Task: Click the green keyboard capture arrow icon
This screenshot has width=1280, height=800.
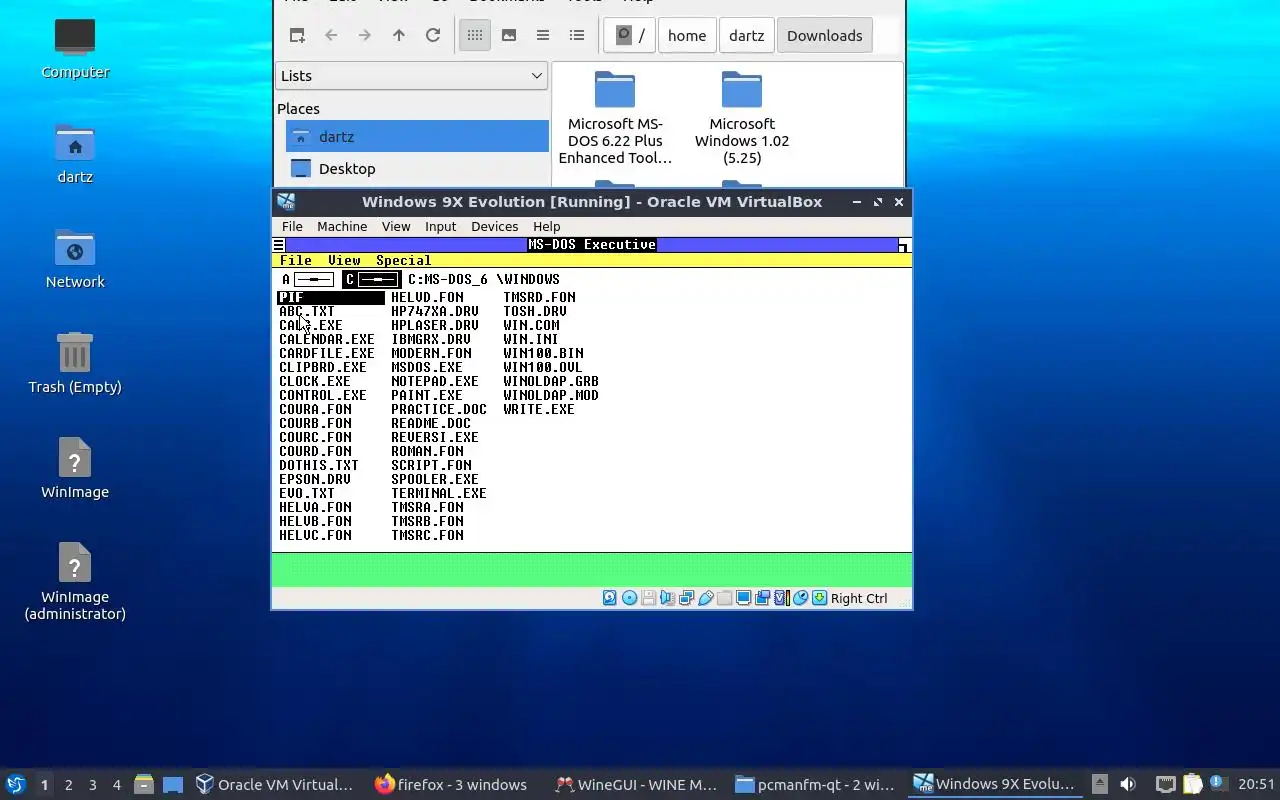Action: [819, 598]
